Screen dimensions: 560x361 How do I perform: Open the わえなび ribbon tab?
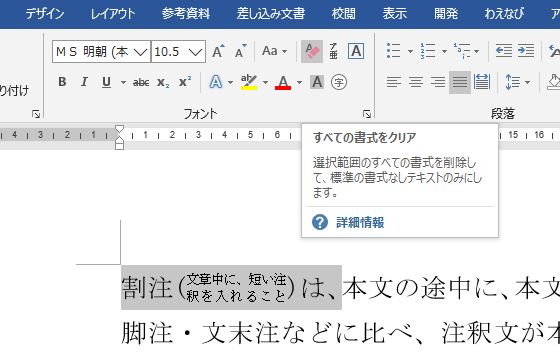pos(504,14)
